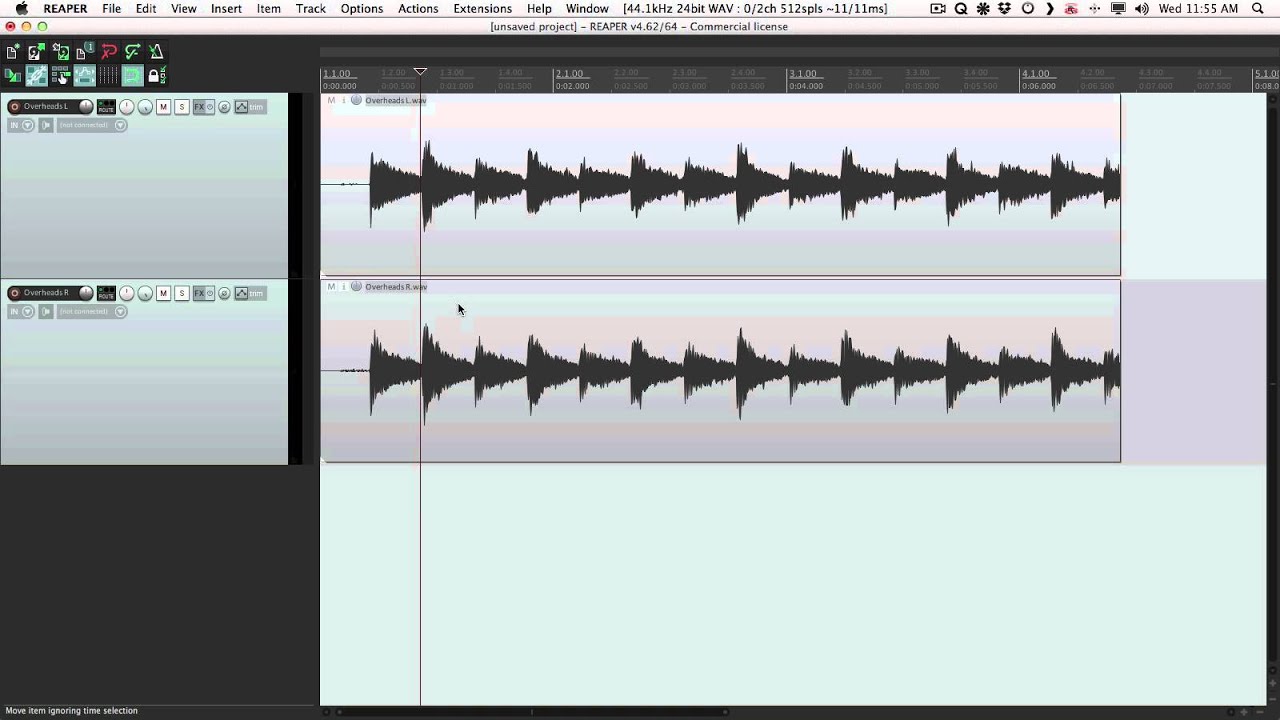
Task: Open Spotlight search in the macOS menu bar
Action: pyautogui.click(x=1258, y=8)
